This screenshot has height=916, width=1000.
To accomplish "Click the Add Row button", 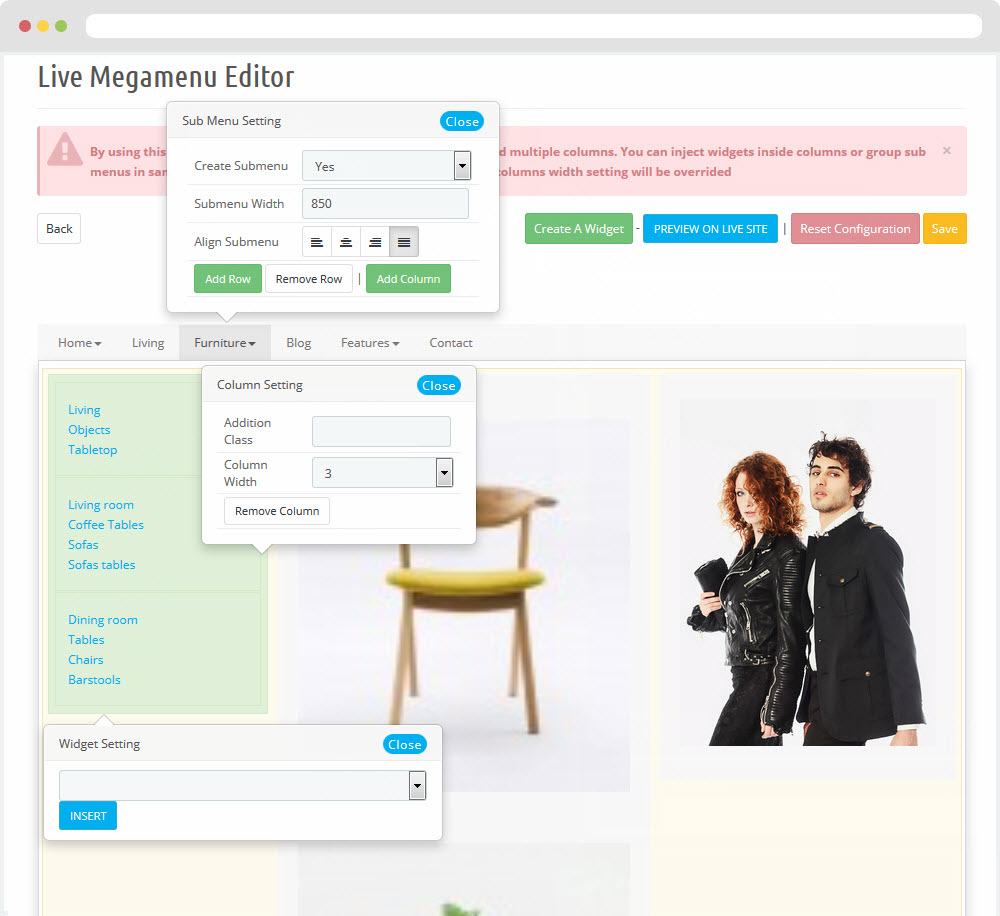I will 228,279.
